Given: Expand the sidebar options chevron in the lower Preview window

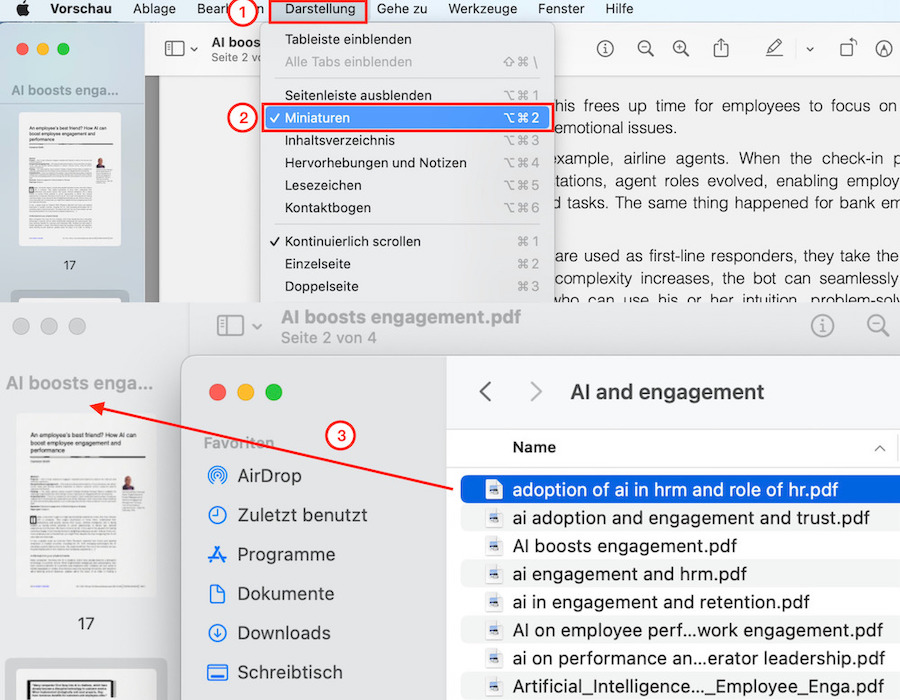Looking at the screenshot, I should 257,326.
